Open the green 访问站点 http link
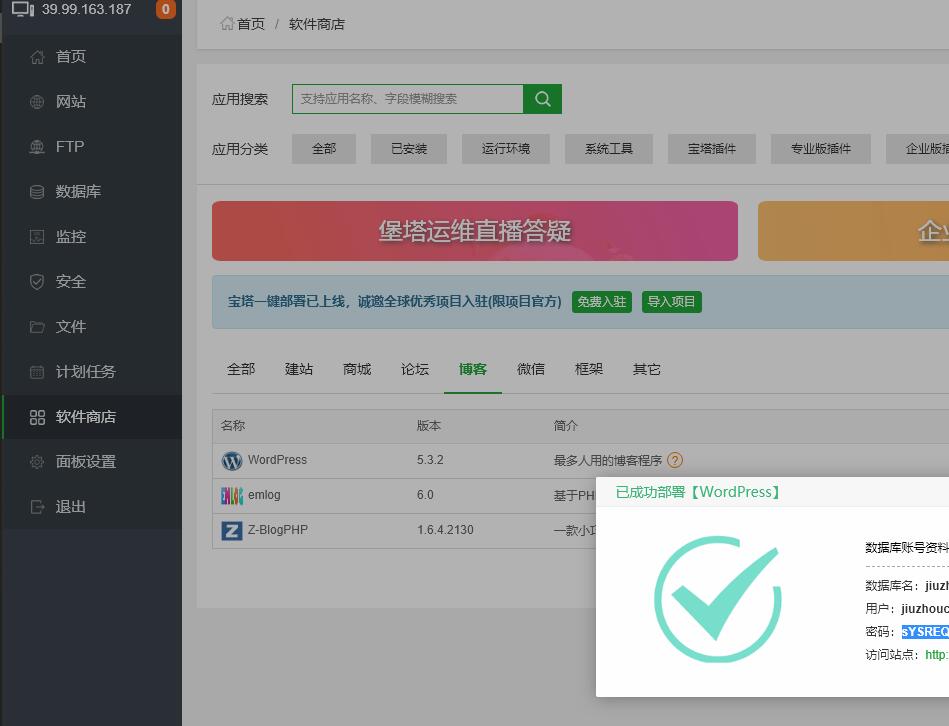949x726 pixels. 937,655
